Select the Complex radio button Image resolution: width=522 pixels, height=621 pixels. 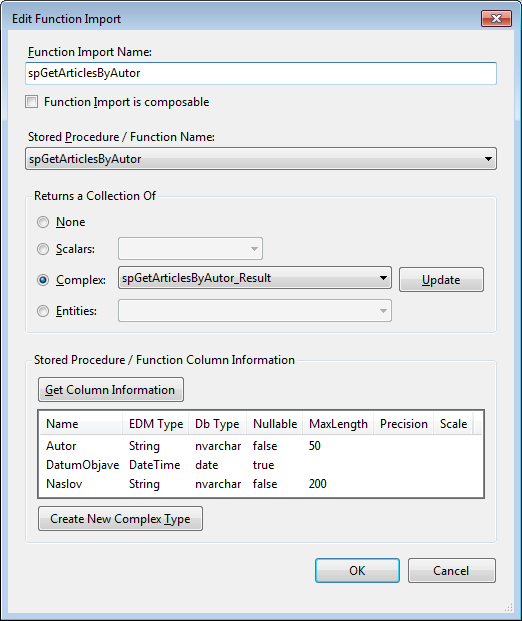[43, 280]
